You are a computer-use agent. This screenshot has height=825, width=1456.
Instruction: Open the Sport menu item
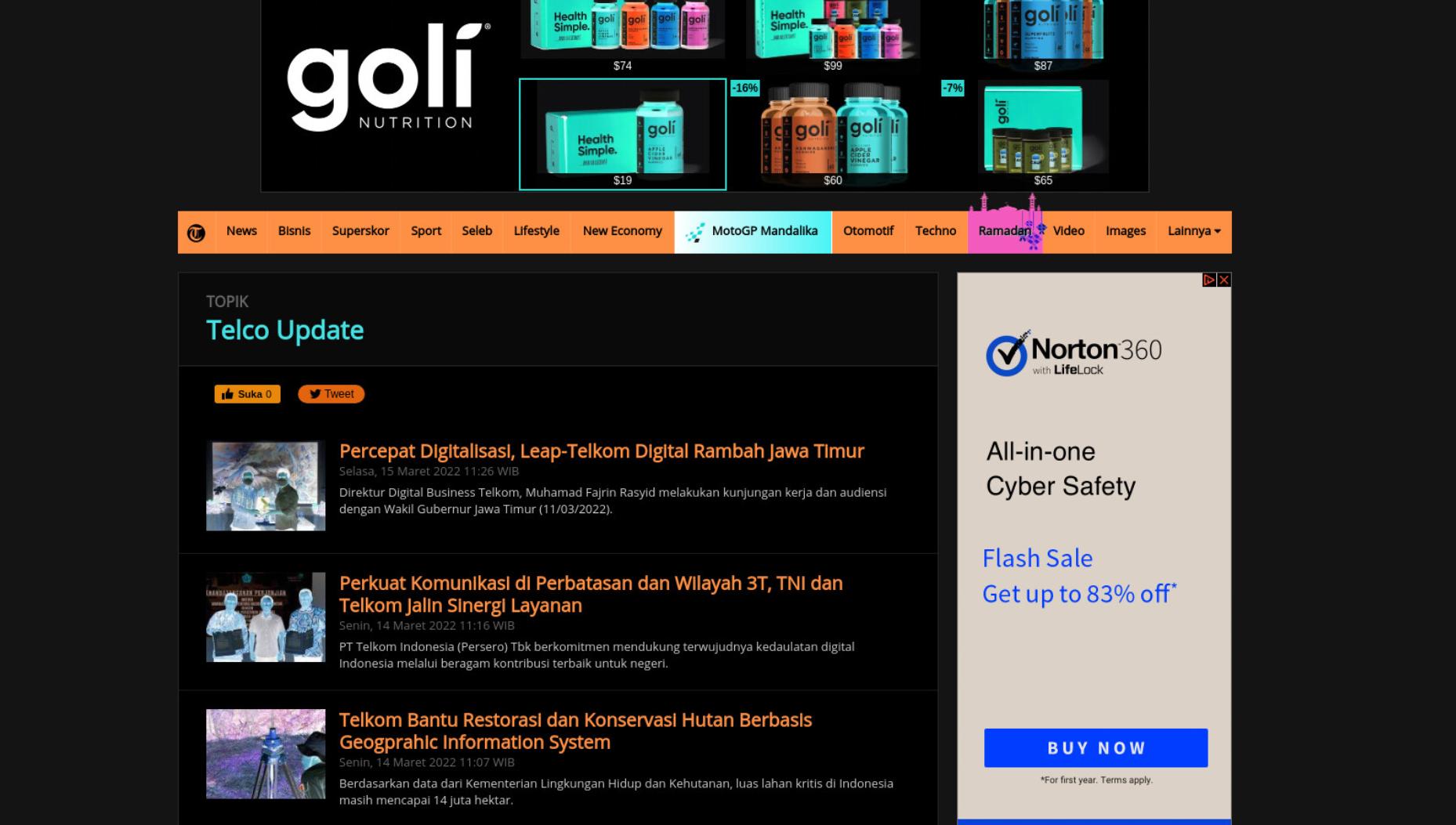click(426, 231)
